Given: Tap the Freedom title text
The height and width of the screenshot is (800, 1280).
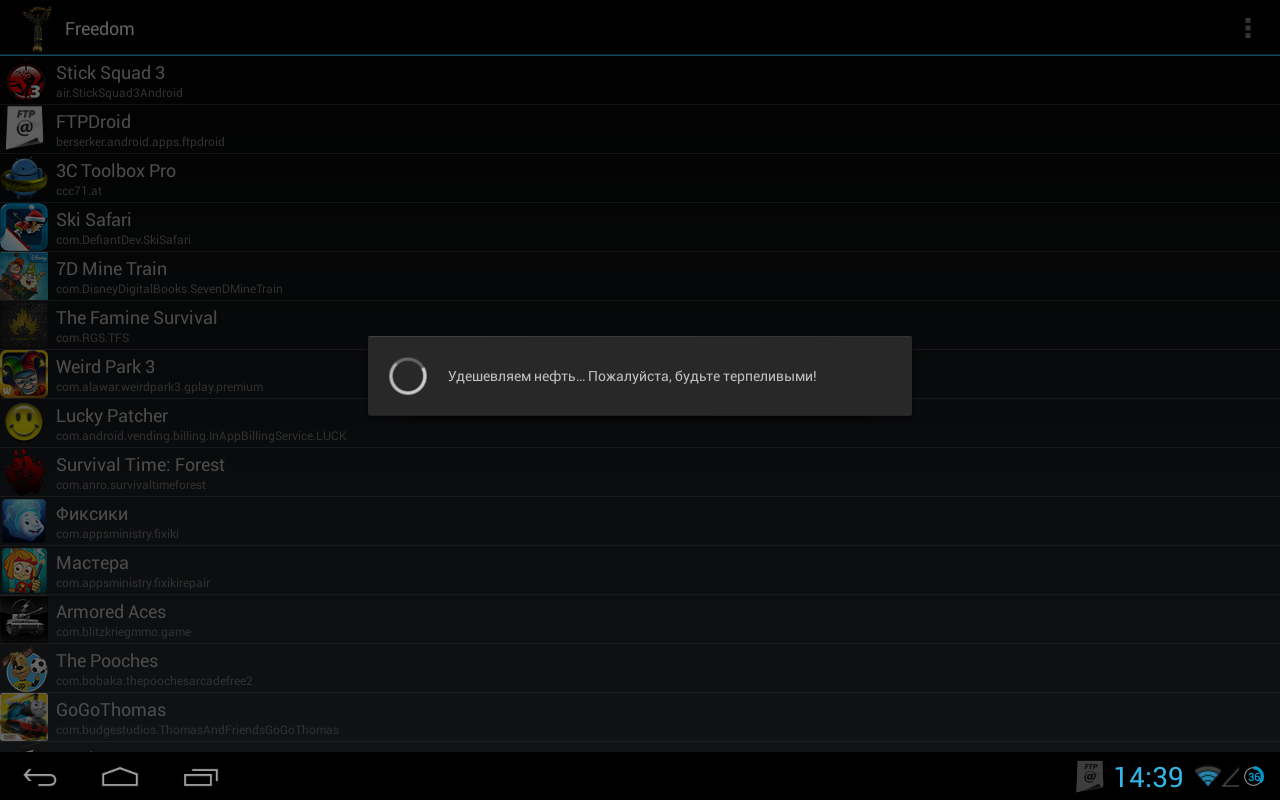Looking at the screenshot, I should (x=100, y=29).
